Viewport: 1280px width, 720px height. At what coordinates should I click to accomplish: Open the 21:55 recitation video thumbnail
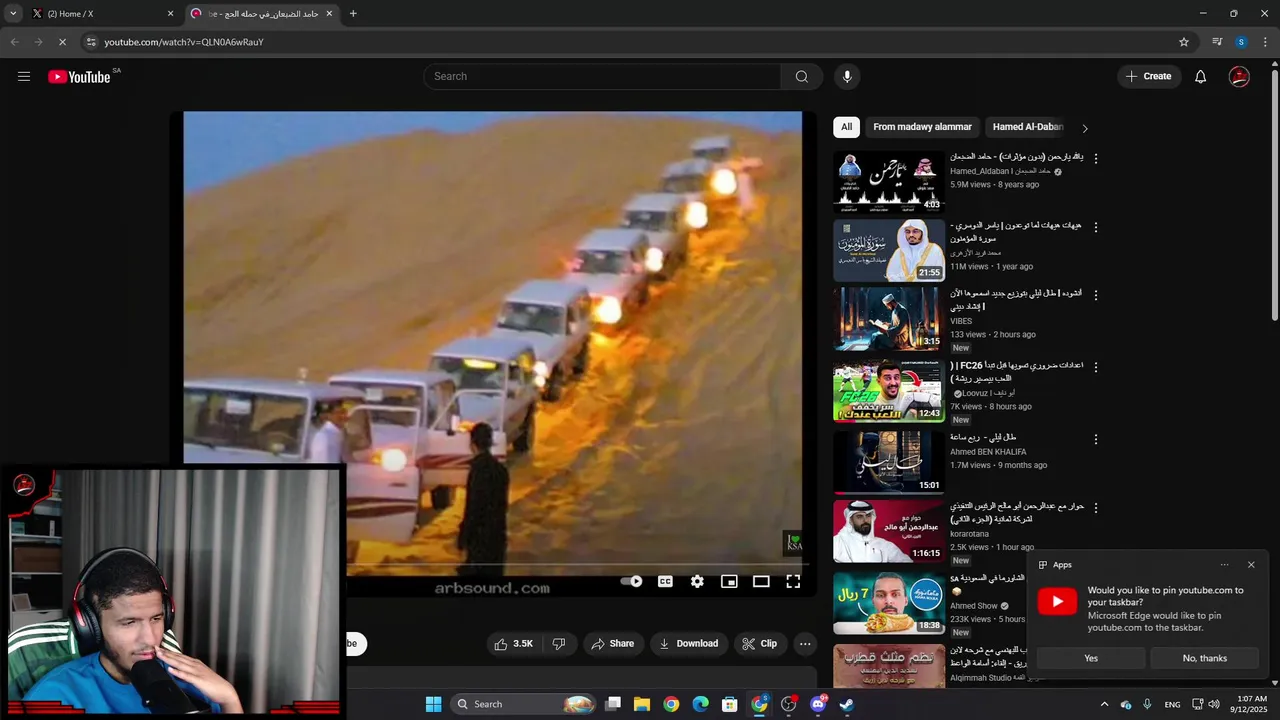888,250
